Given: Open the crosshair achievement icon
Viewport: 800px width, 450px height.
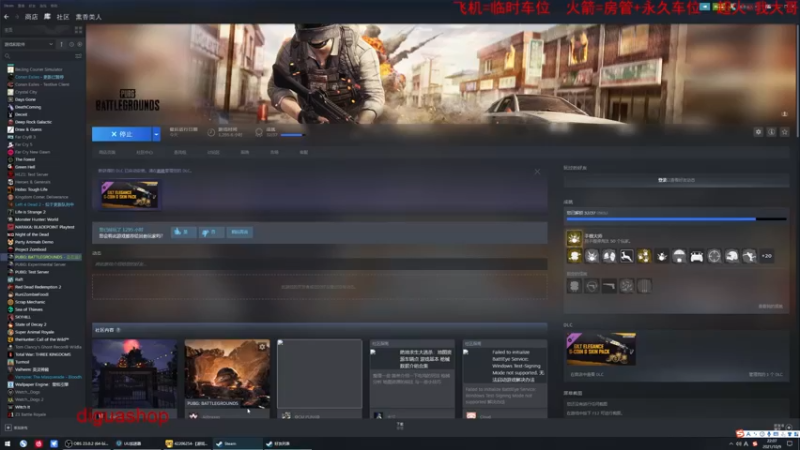Looking at the screenshot, I should [714, 256].
